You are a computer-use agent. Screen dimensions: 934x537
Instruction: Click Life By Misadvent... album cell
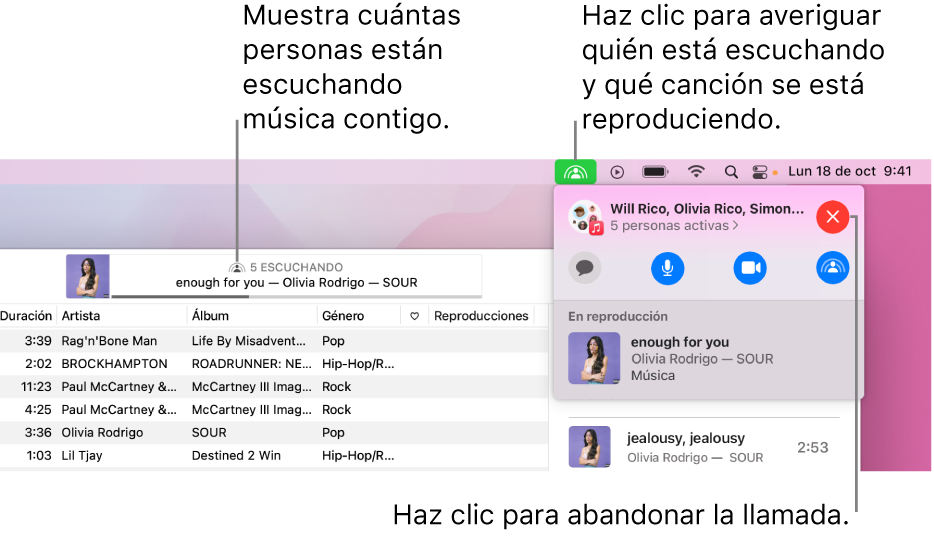tap(248, 341)
